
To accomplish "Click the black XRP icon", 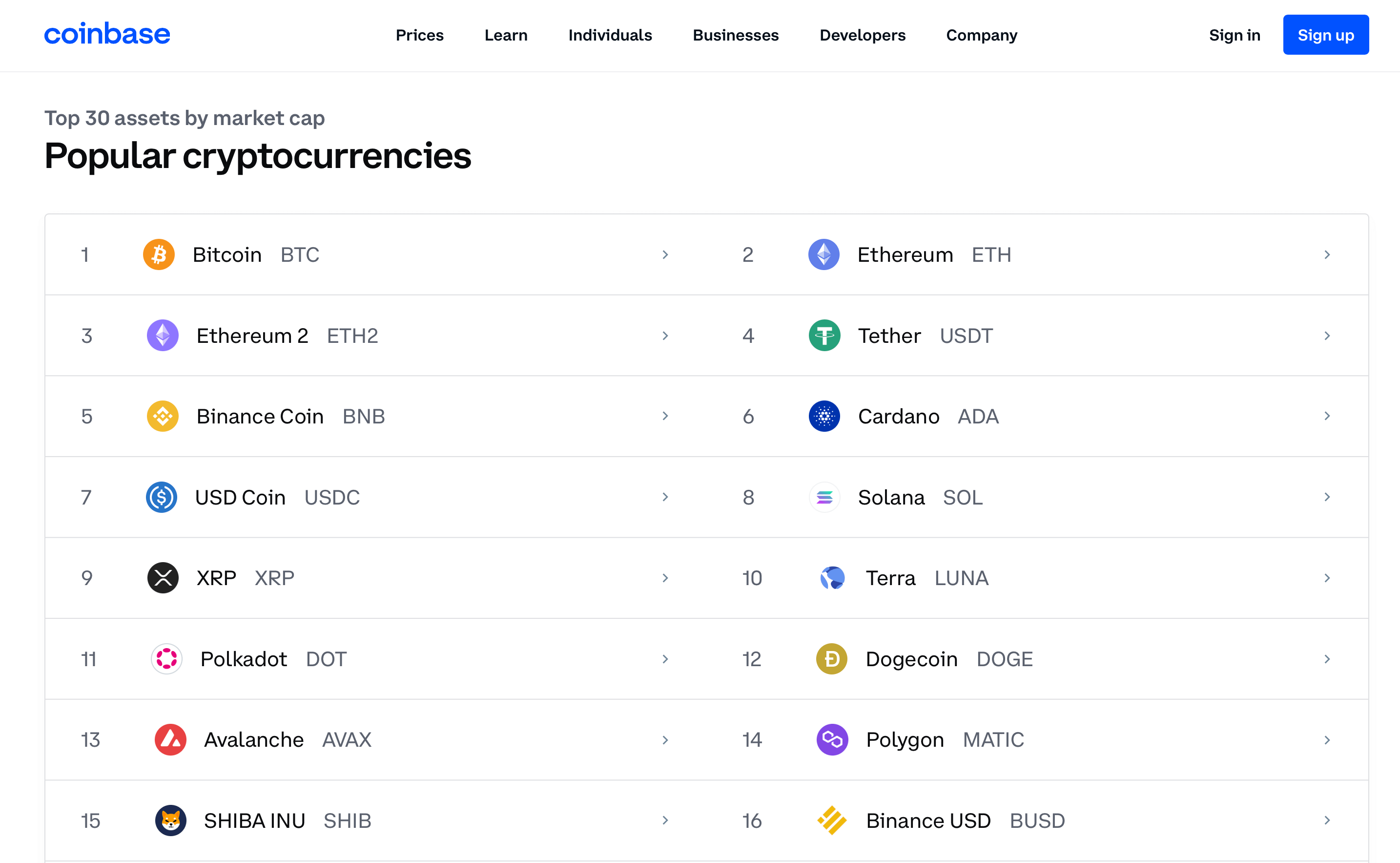I will [x=163, y=578].
